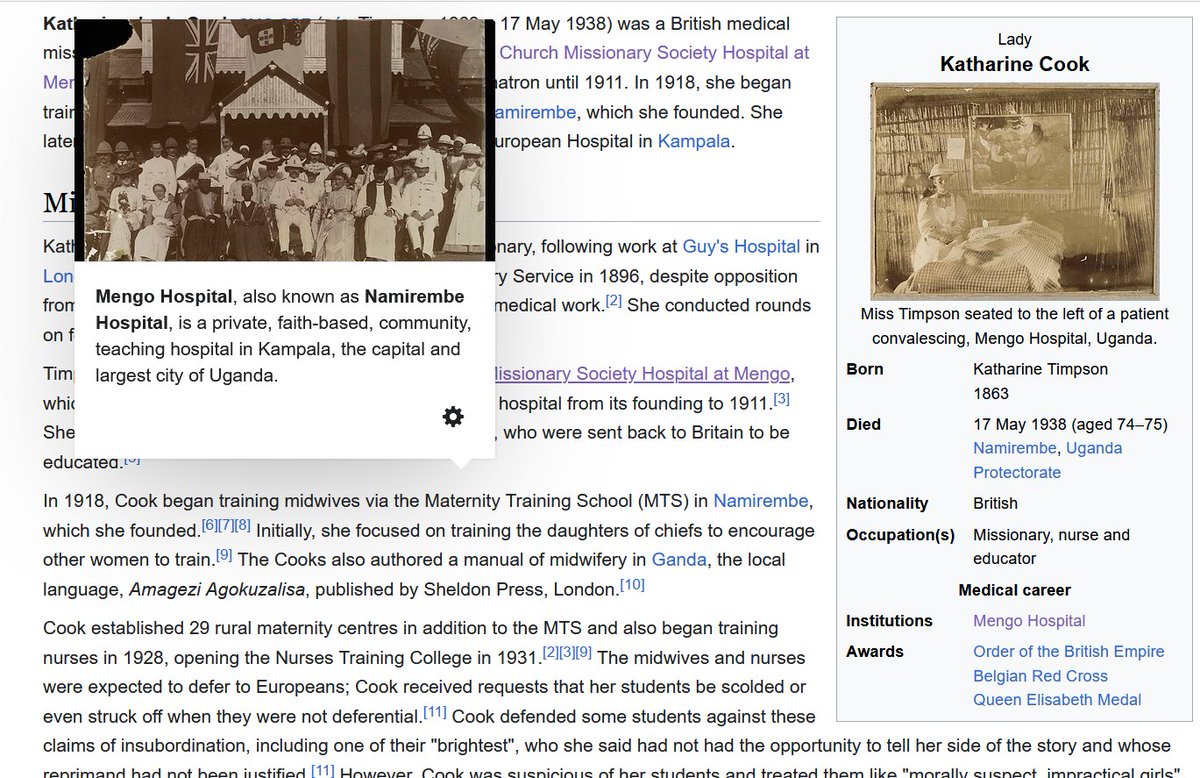Jump to citation [6] after she founded
This screenshot has width=1200, height=778.
click(209, 524)
